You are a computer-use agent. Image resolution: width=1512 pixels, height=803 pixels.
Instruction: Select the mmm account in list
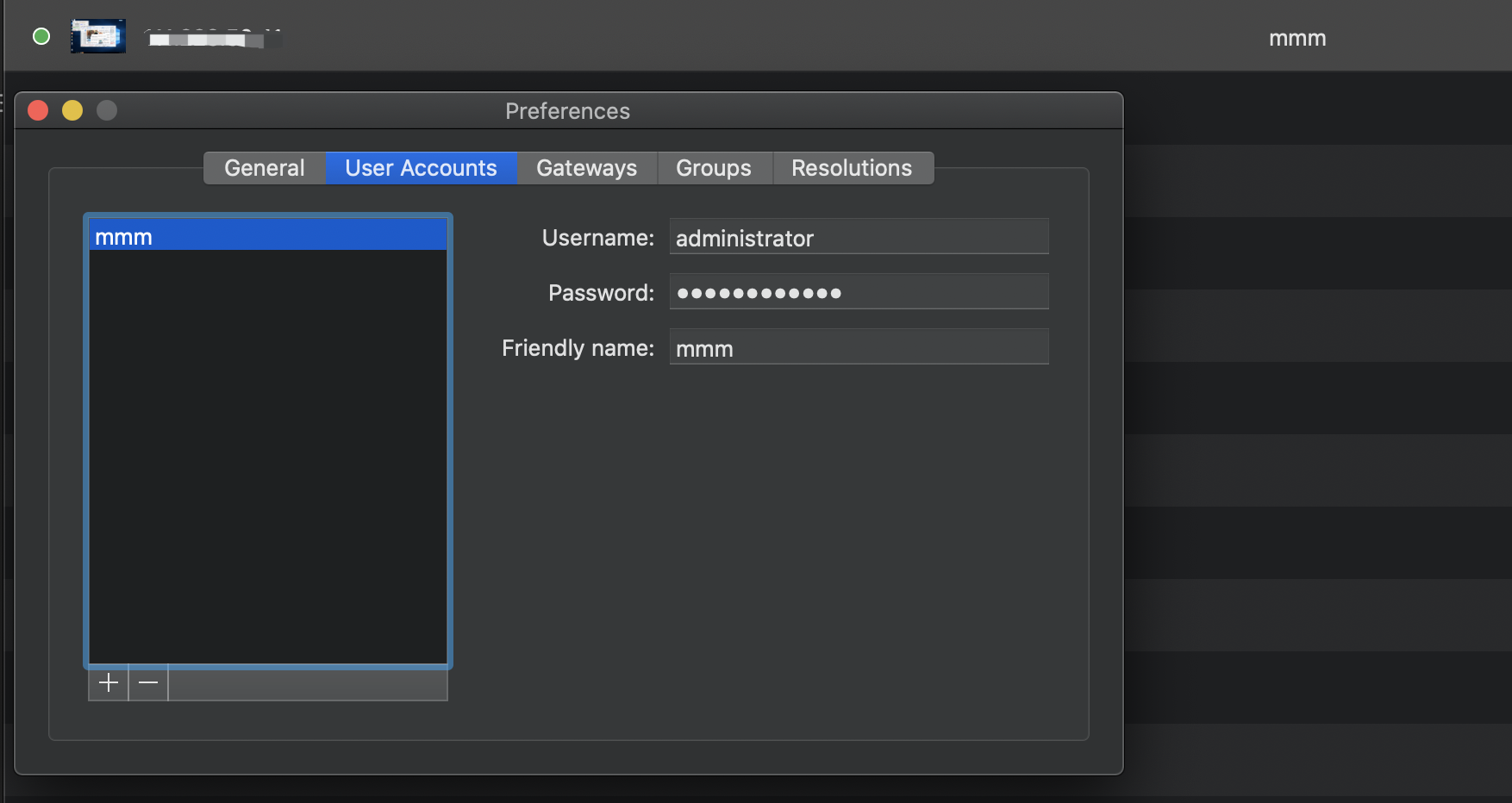268,236
